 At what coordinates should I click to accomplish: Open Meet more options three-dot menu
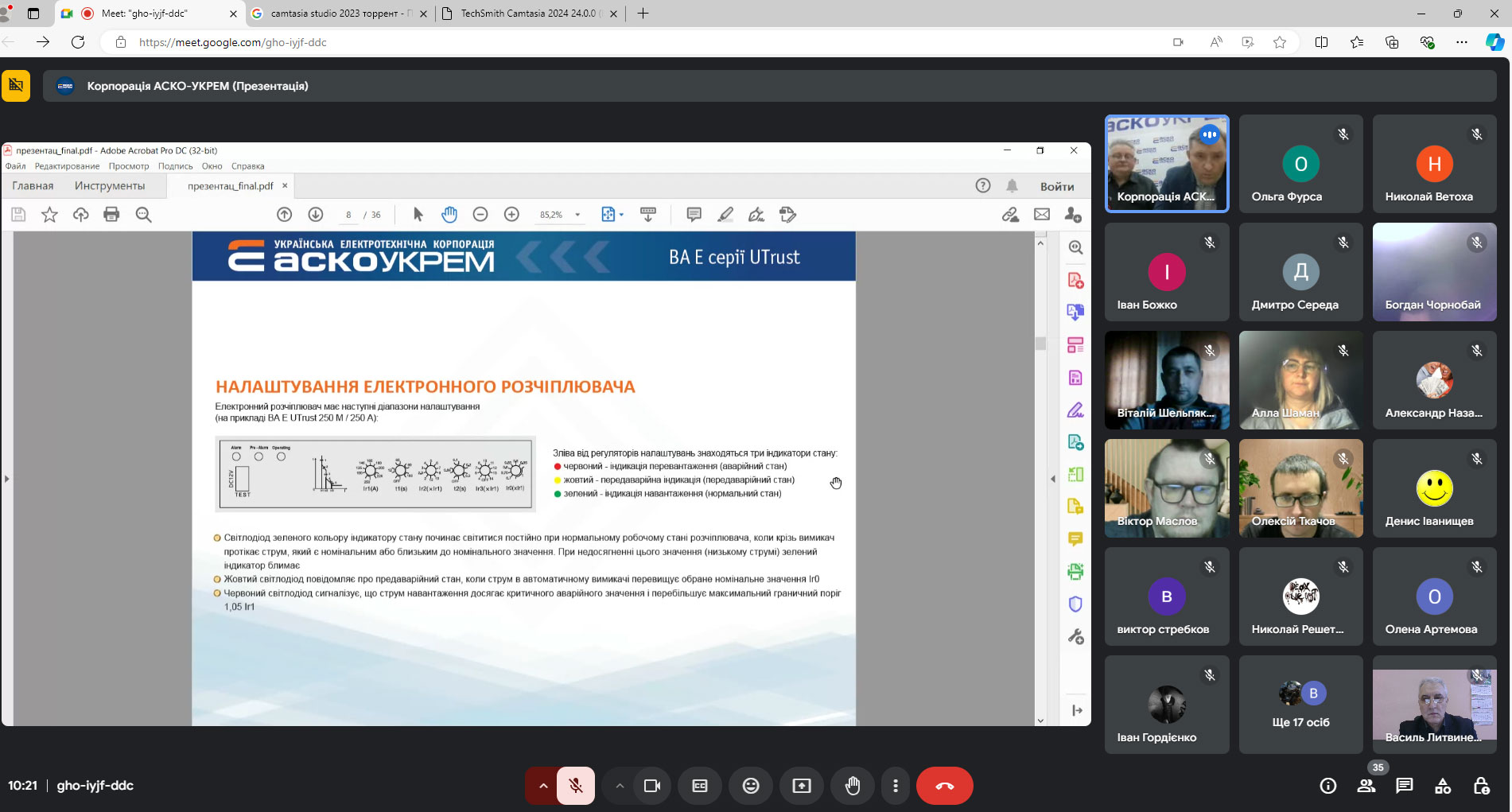896,786
